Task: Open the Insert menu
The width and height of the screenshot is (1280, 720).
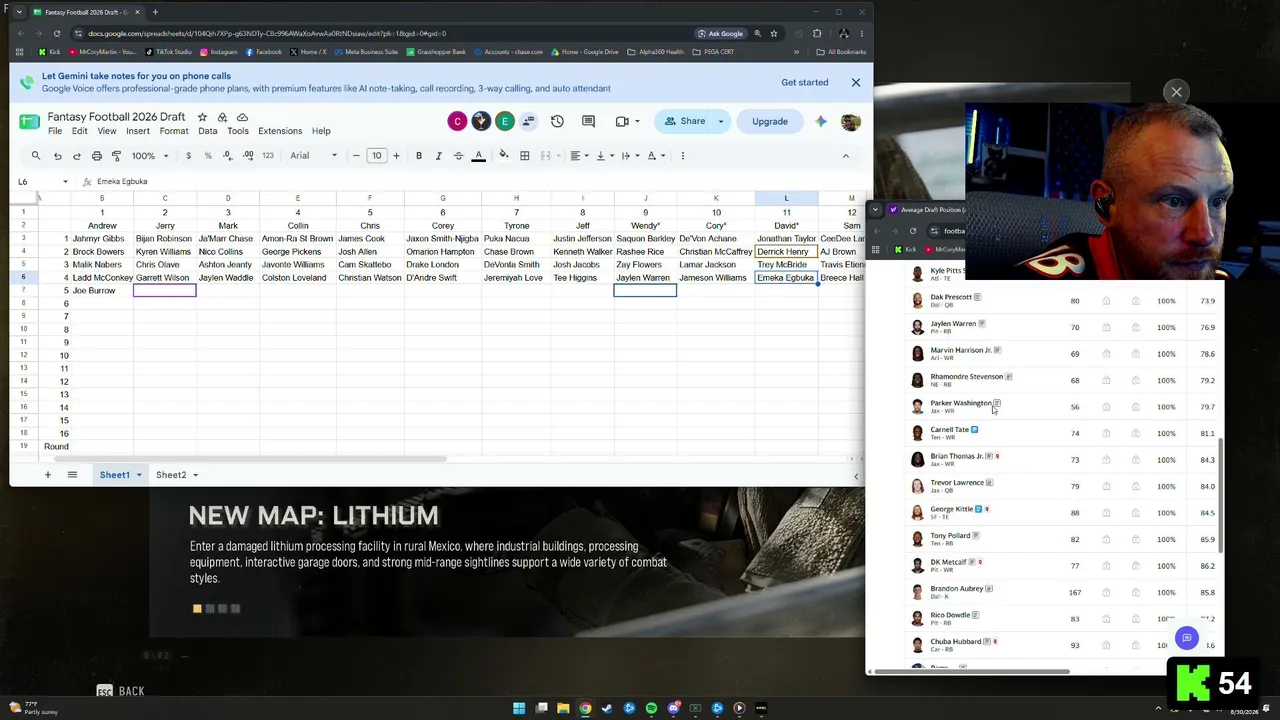Action: (138, 131)
